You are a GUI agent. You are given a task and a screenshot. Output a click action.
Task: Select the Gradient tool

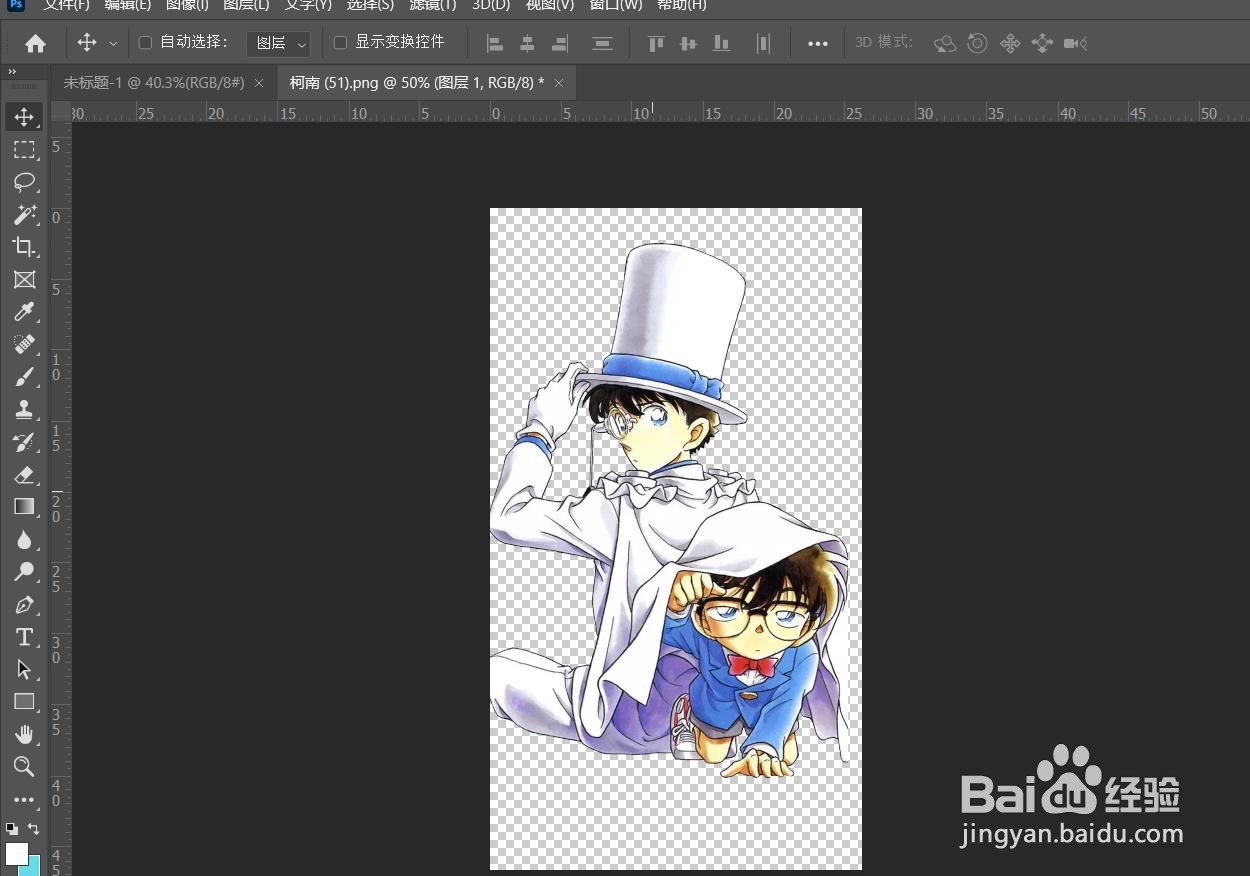(x=25, y=507)
